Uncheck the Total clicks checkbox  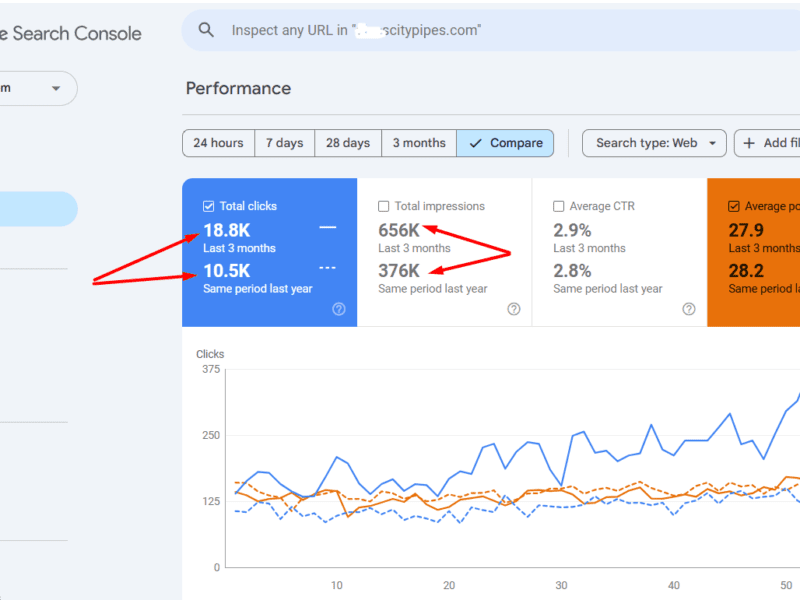(x=208, y=206)
